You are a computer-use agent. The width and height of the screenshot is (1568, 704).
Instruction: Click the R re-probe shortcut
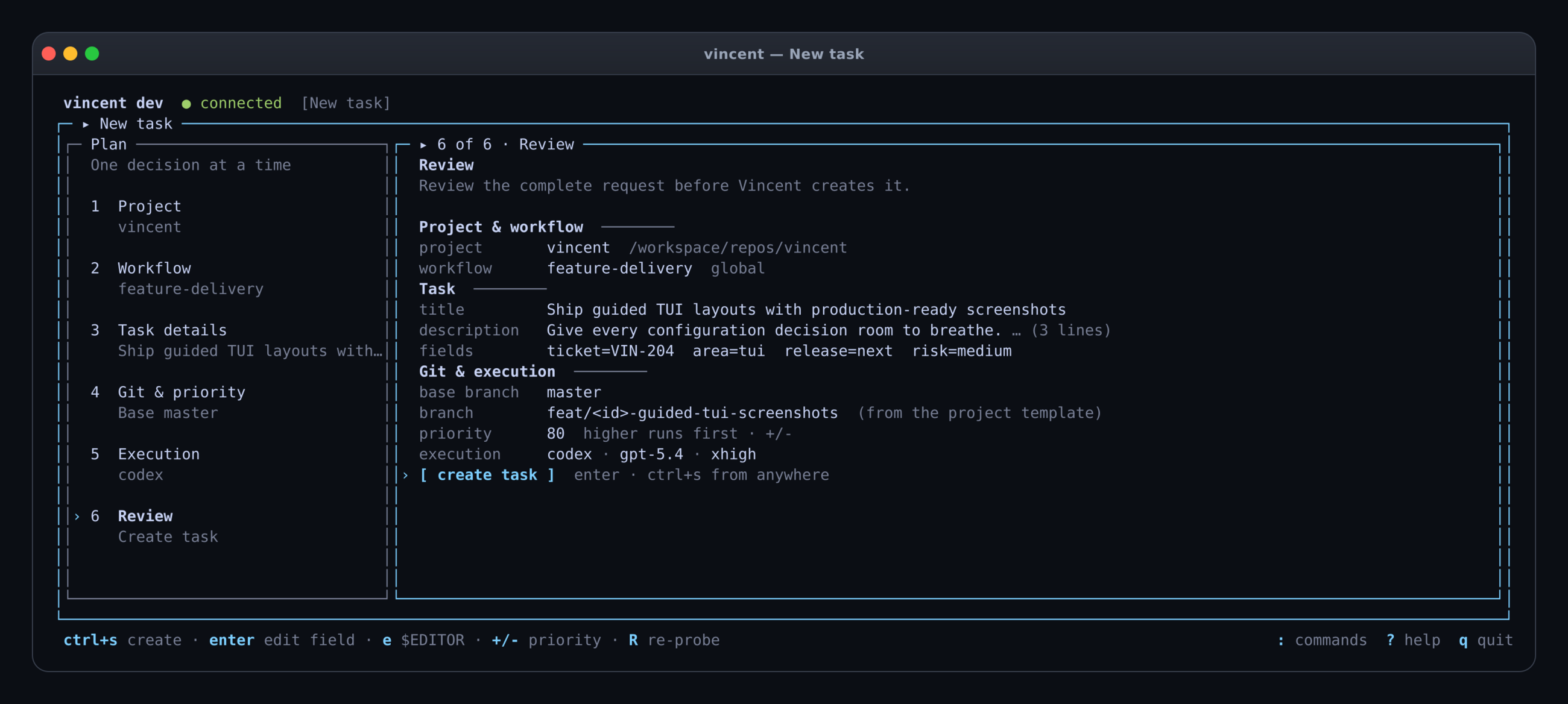tap(674, 640)
